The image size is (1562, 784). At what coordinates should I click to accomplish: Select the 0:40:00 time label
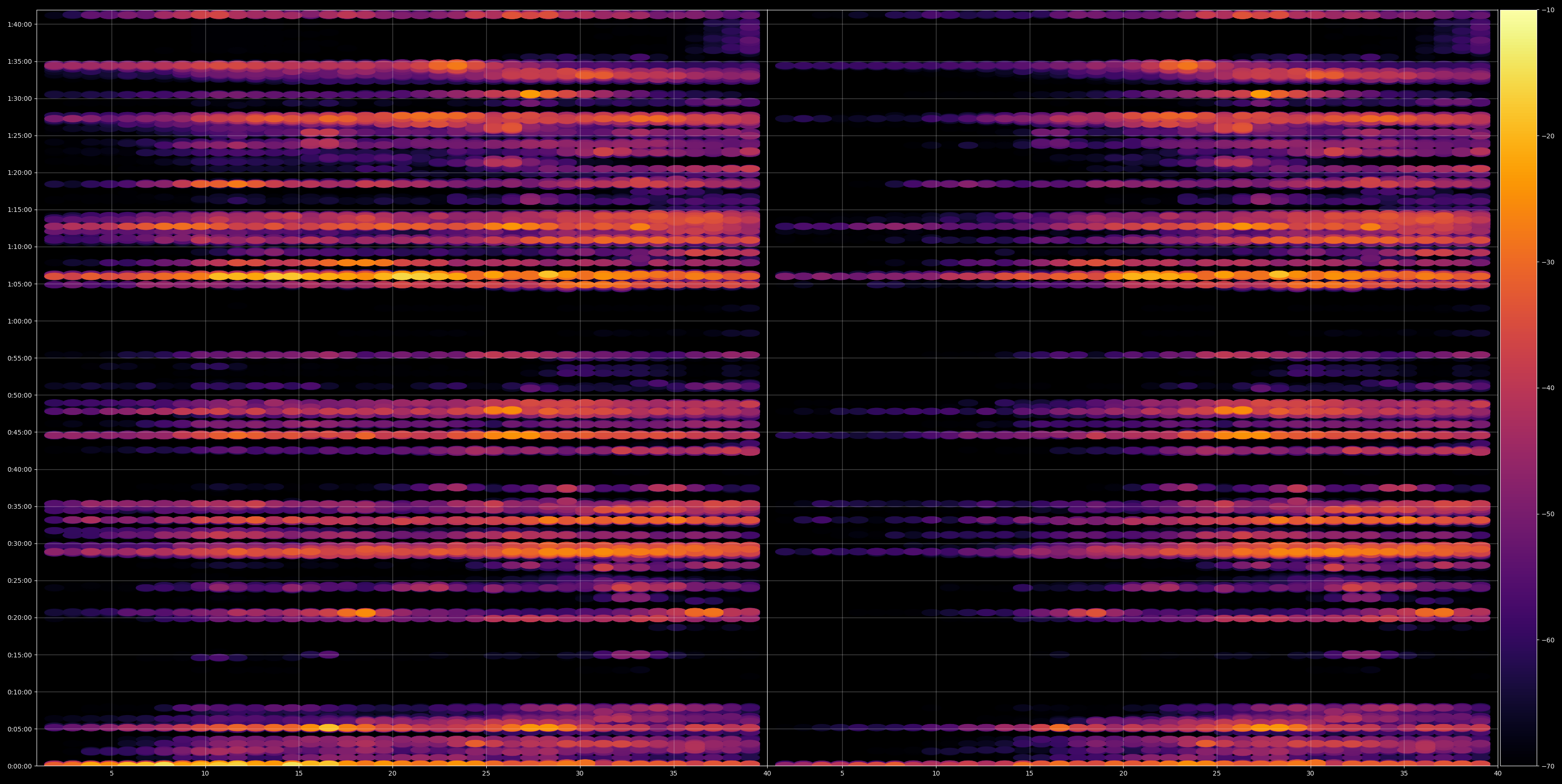click(19, 469)
